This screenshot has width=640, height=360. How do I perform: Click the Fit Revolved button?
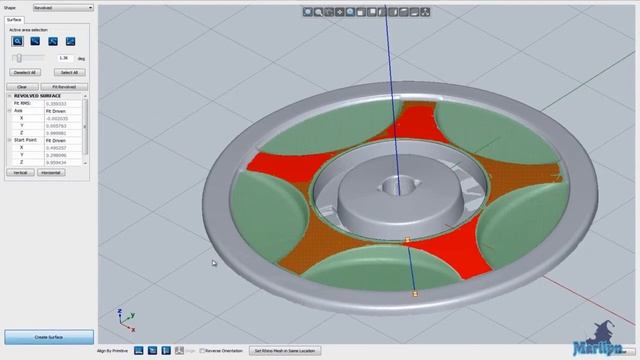[64, 87]
